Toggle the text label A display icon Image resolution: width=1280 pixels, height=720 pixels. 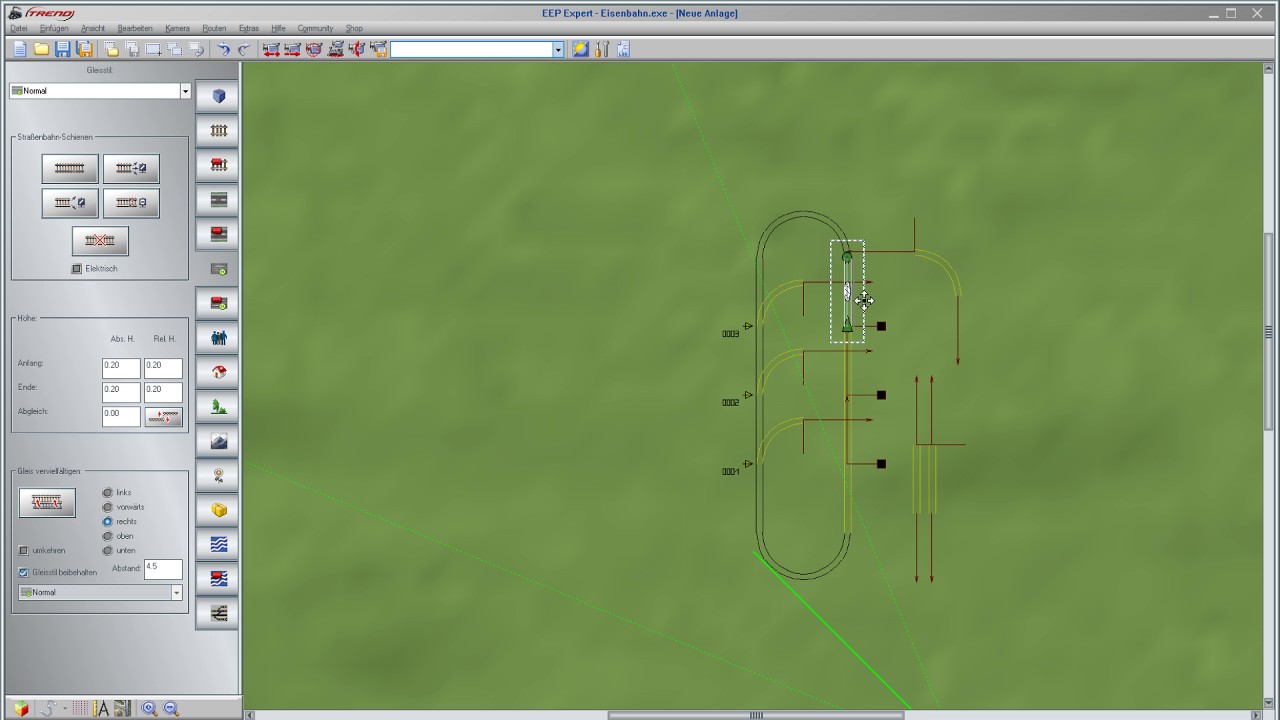101,709
